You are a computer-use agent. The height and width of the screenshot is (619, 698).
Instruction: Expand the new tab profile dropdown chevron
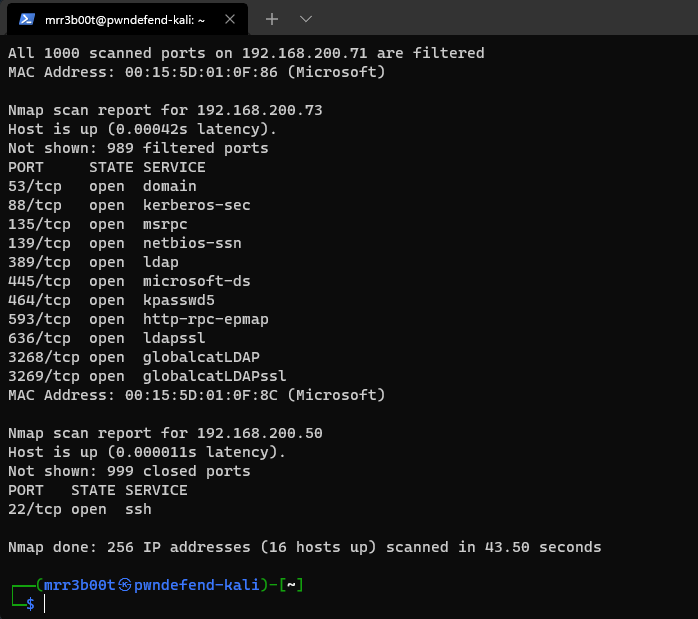[305, 19]
